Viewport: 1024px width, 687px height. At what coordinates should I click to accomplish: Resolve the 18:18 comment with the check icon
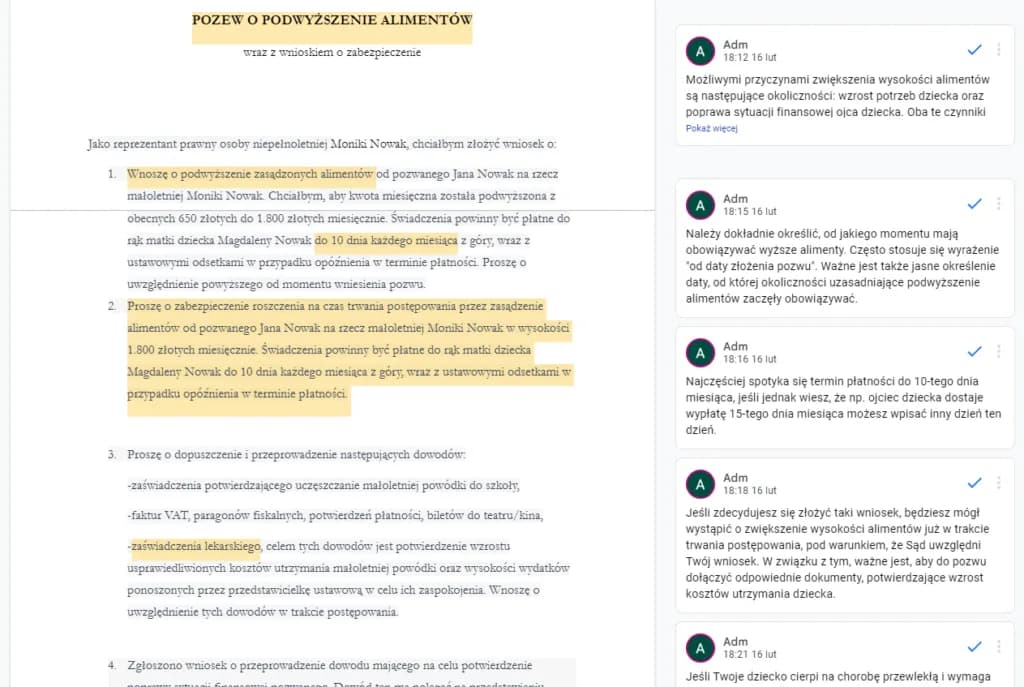point(974,481)
